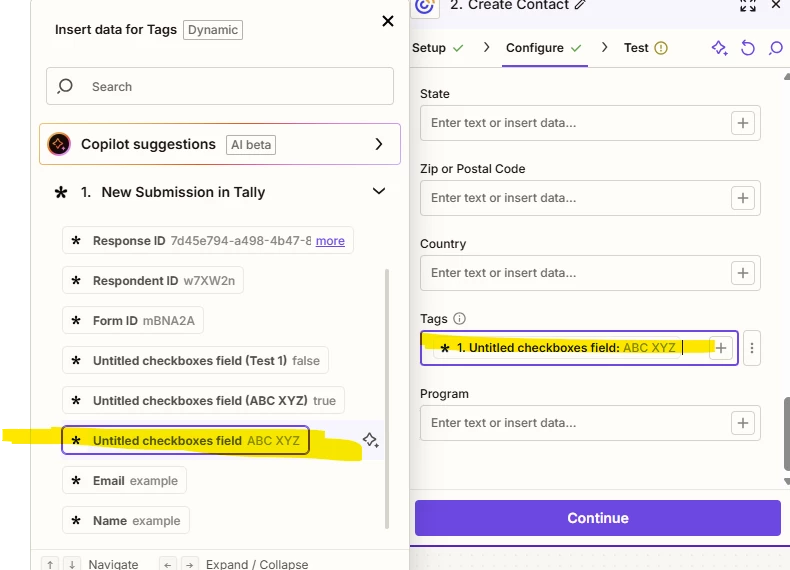Click the plus icon in the Country field
790x570 pixels.
[743, 273]
